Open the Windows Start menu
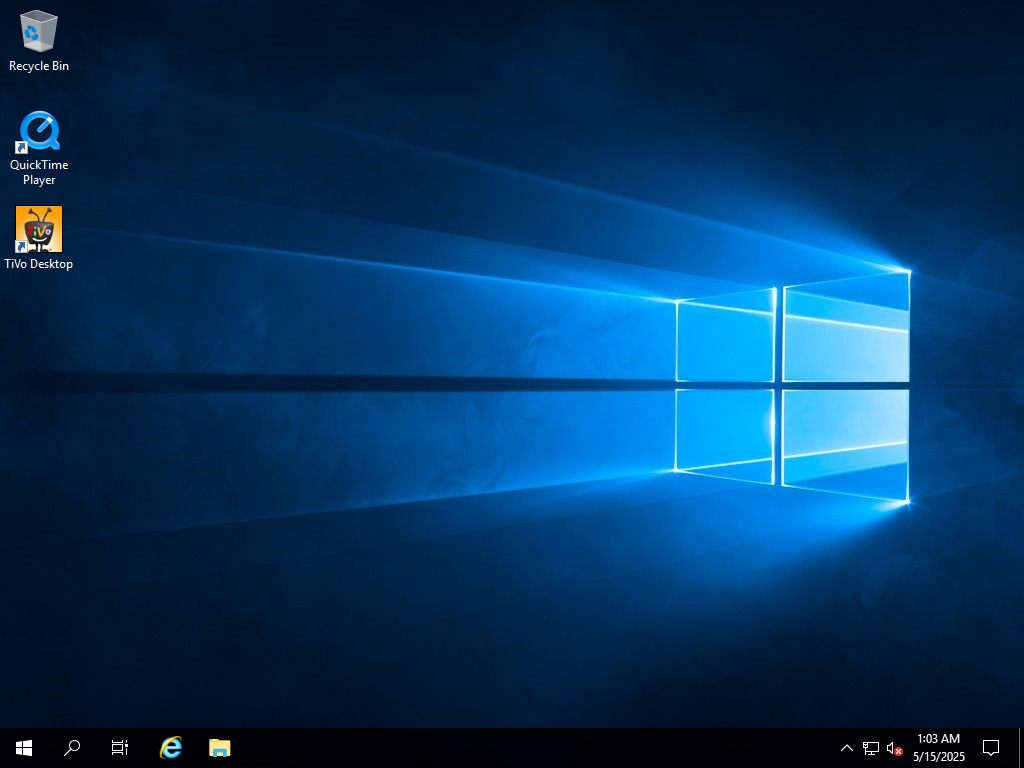 coord(24,748)
